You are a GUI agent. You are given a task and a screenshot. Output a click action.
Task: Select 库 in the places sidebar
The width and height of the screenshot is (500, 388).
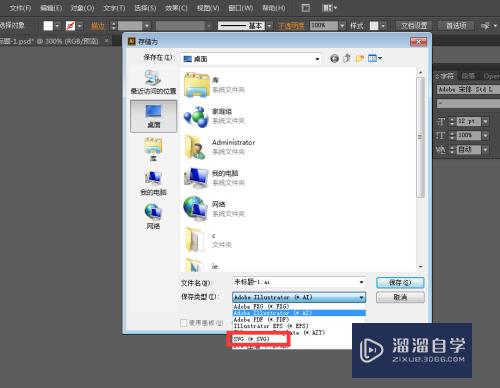153,149
